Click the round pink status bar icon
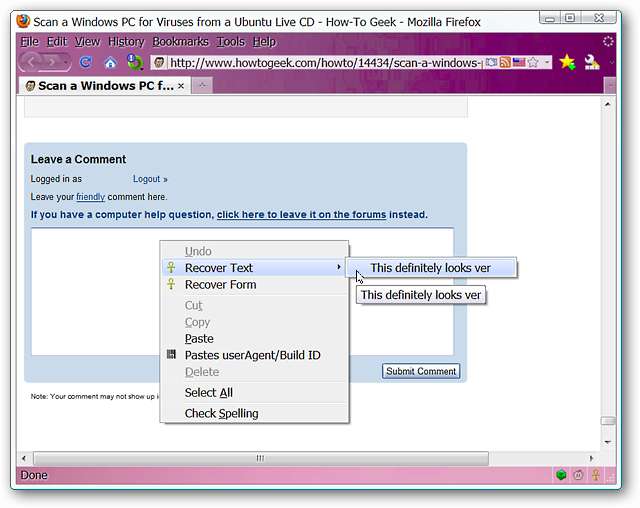The height and width of the screenshot is (508, 640). (578, 475)
